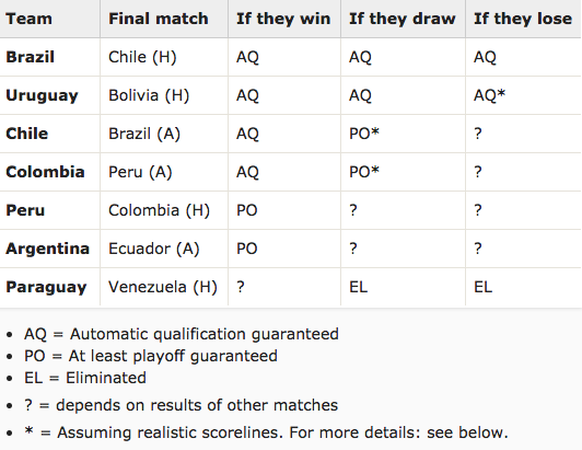Click the Venezuela (H) match cell
This screenshot has width=582, height=450.
point(163,287)
